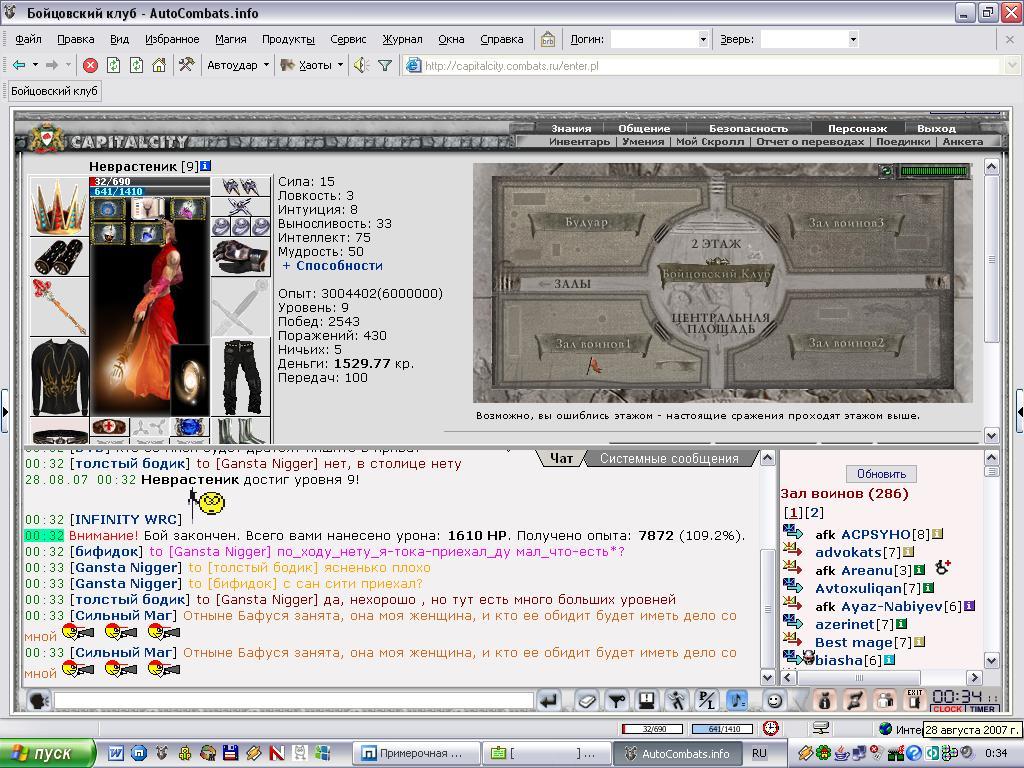Open the Поединки link
1024x768 pixels.
click(x=903, y=141)
